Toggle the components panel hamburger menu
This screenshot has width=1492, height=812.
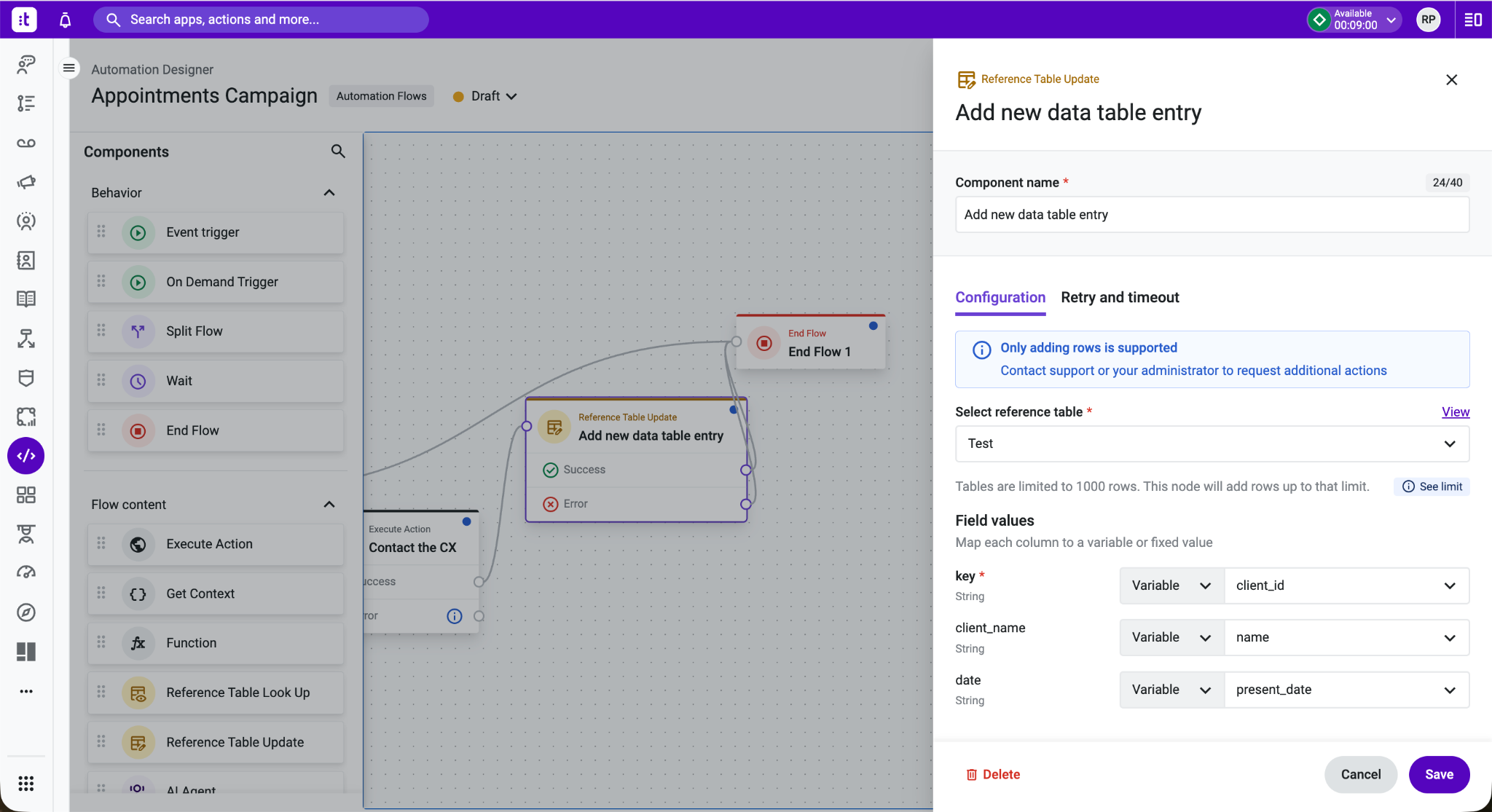point(69,68)
